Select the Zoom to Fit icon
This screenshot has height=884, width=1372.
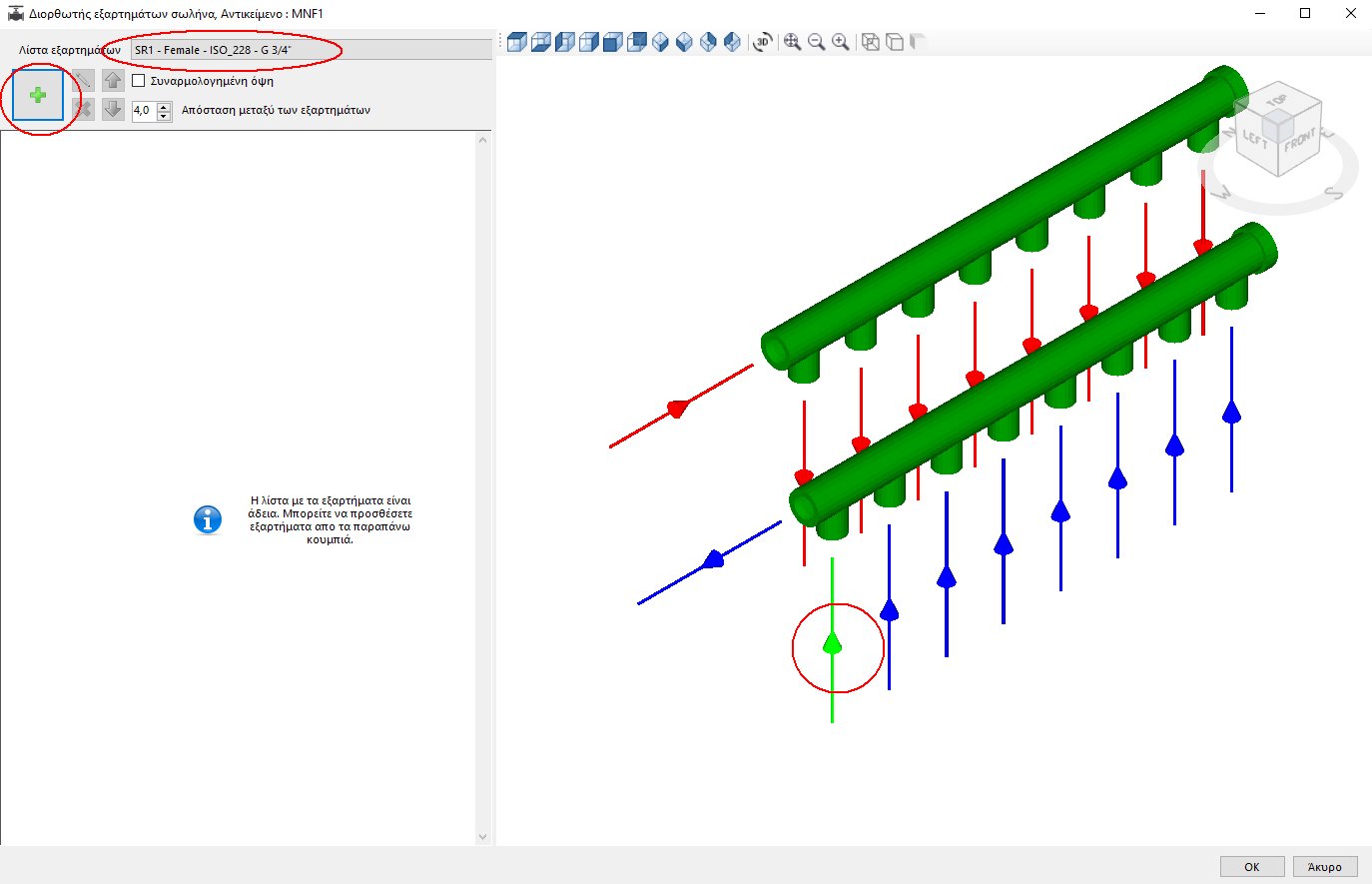pyautogui.click(x=791, y=42)
